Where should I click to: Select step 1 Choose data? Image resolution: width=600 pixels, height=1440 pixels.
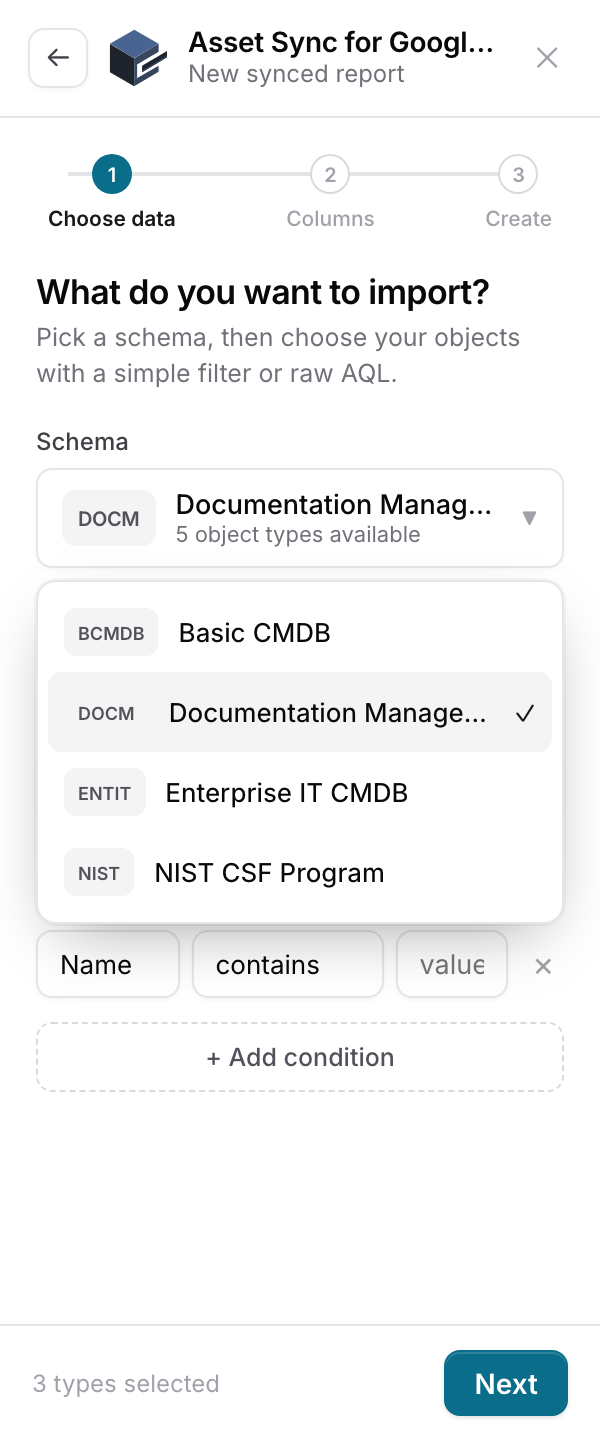[x=112, y=192]
